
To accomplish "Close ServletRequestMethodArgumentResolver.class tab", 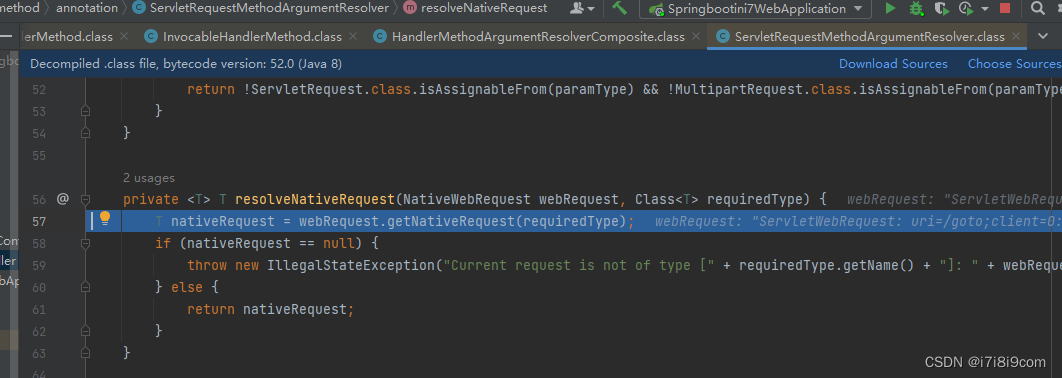I will [1016, 37].
